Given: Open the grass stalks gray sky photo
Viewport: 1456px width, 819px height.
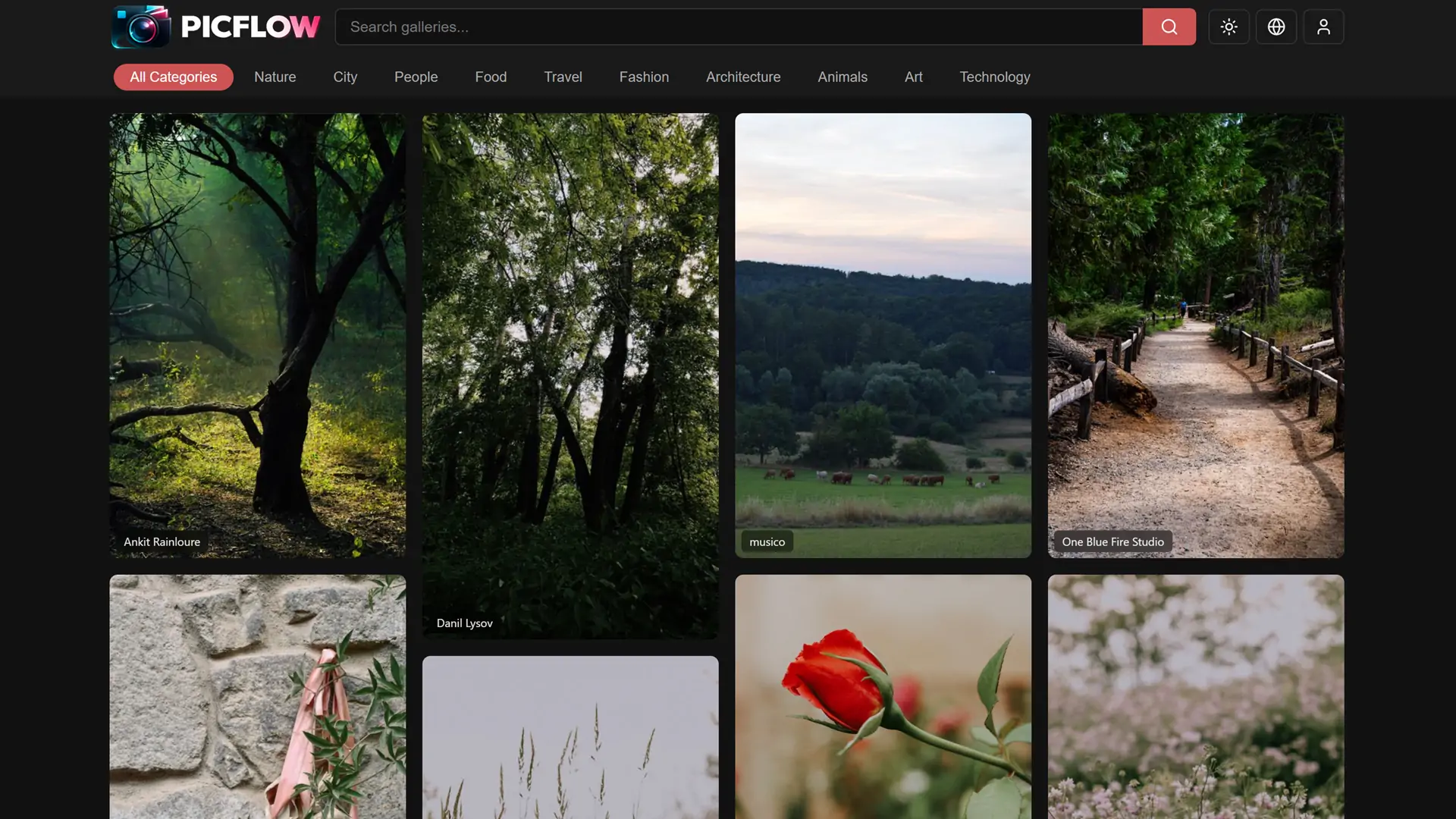Looking at the screenshot, I should pyautogui.click(x=570, y=737).
